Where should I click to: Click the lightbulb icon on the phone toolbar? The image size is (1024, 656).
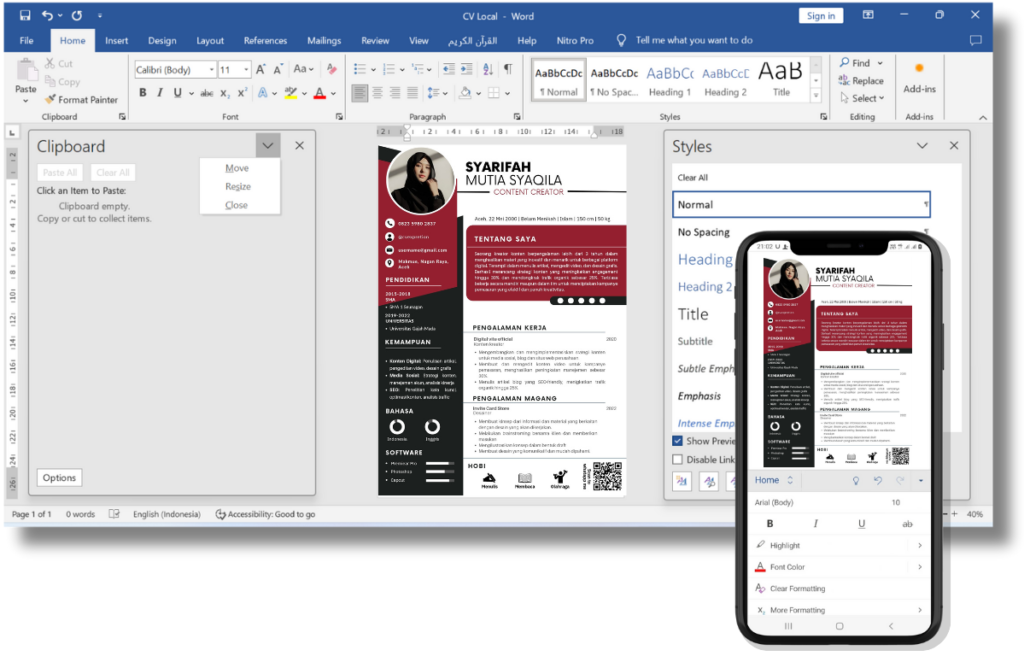pos(856,480)
